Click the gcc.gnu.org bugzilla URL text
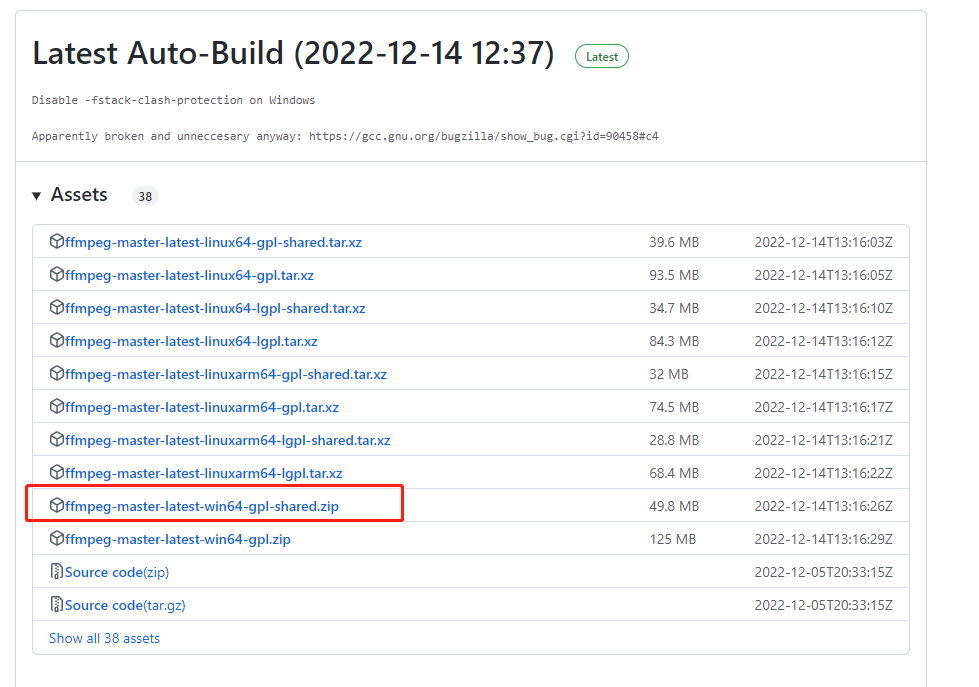This screenshot has height=687, width=979. click(484, 136)
